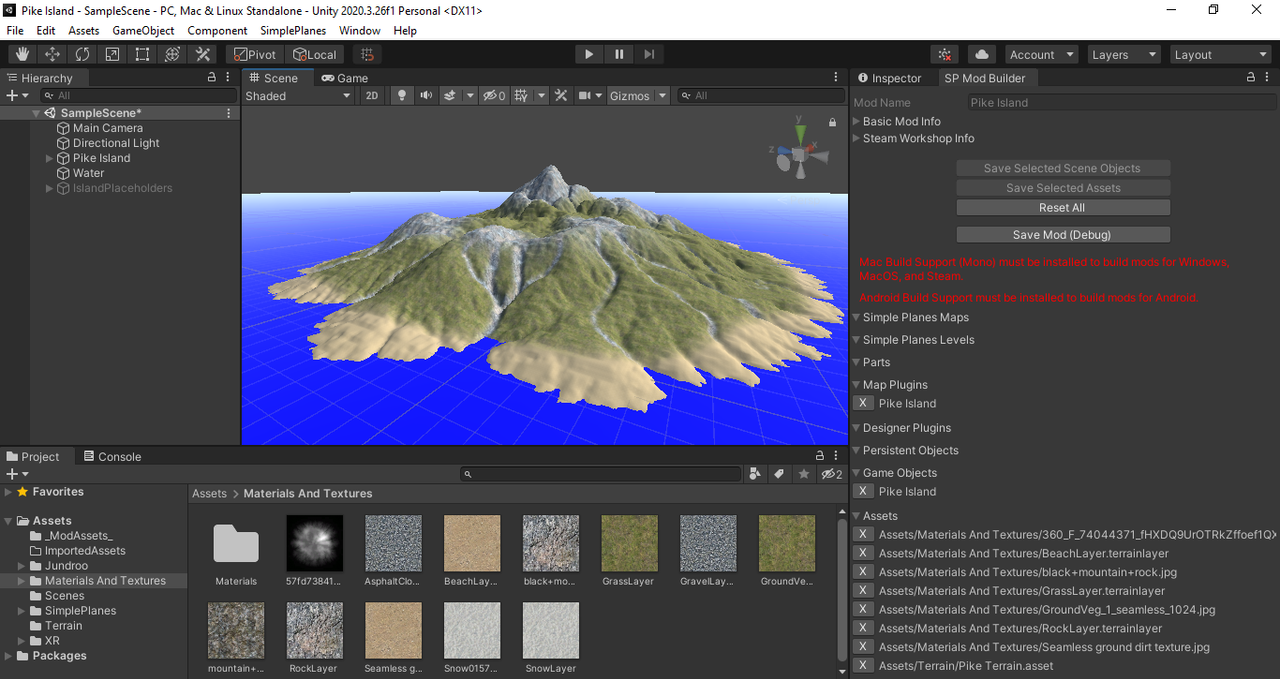Switch to the Game tab
This screenshot has width=1280, height=679.
point(345,78)
